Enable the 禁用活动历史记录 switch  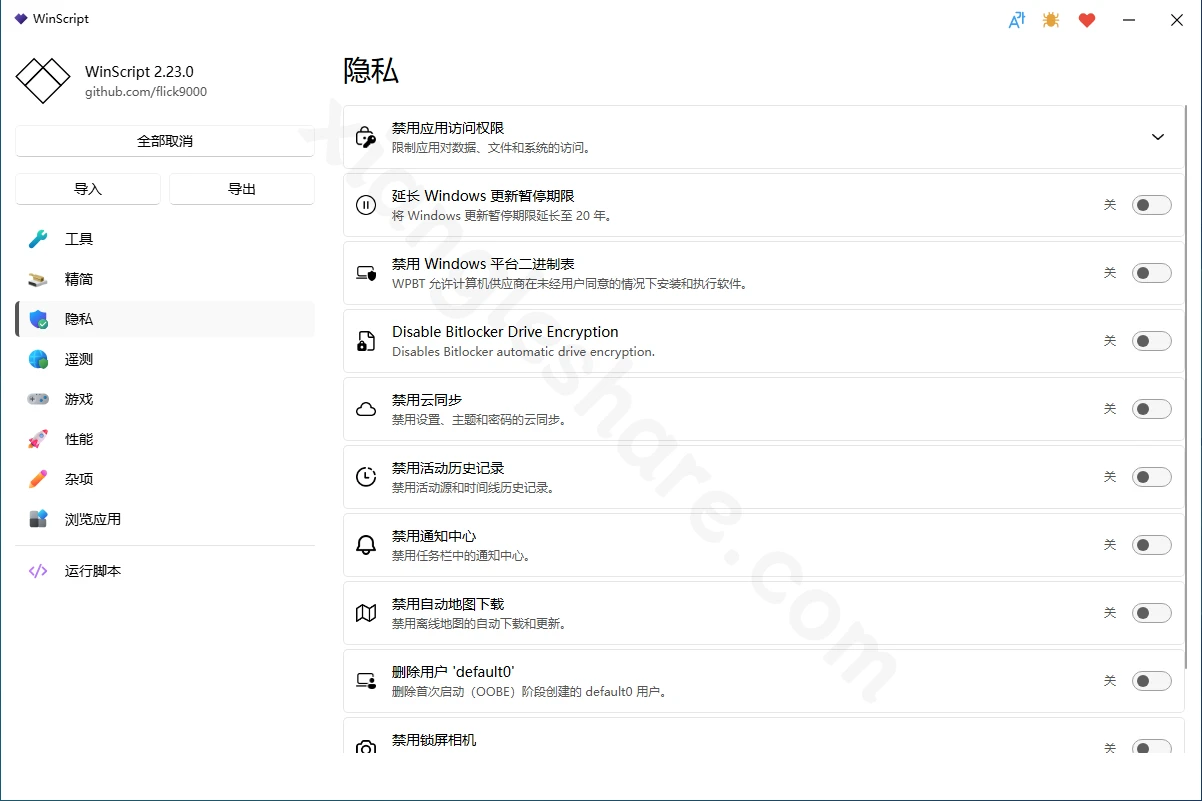1151,477
